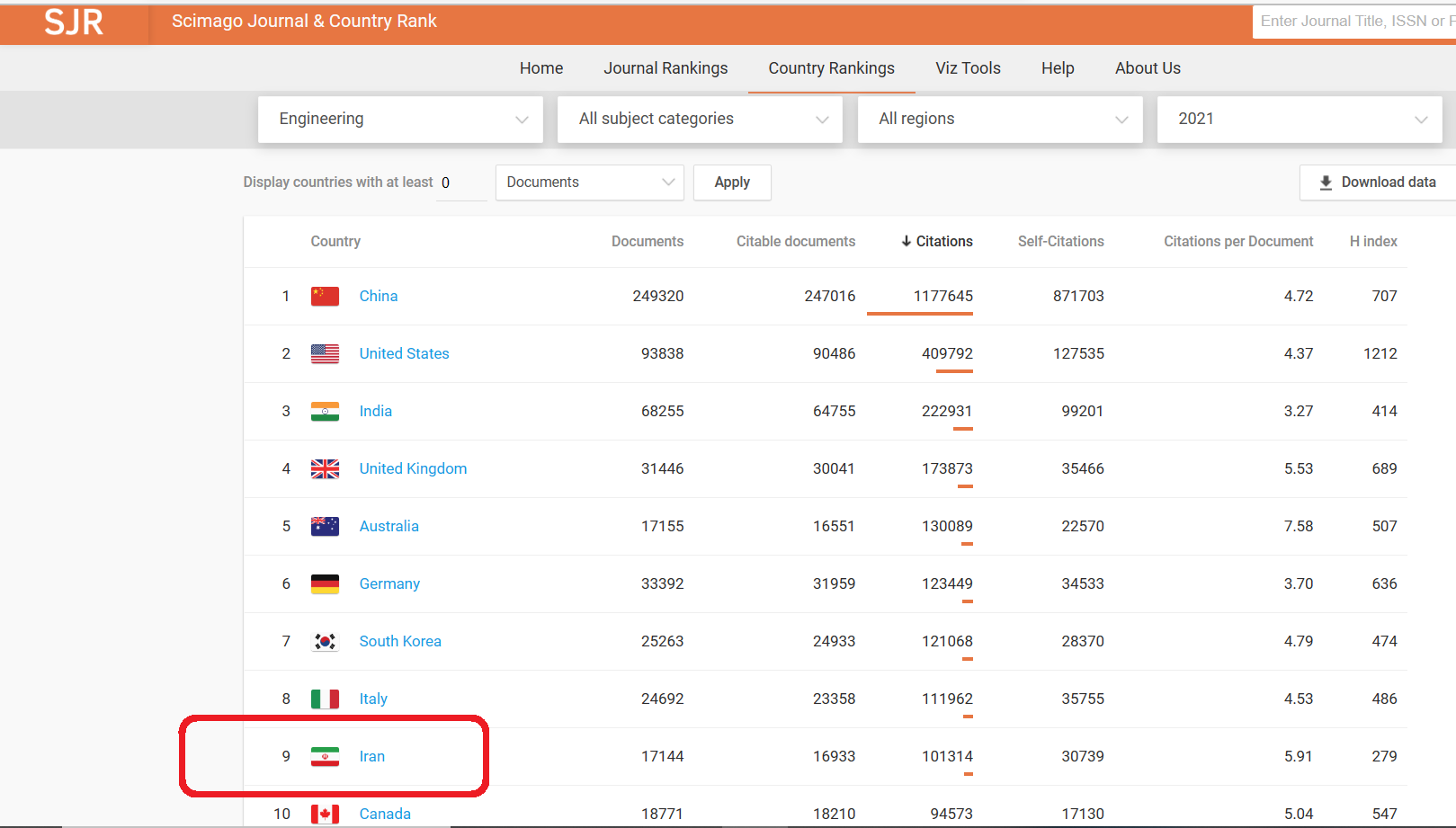Open the Italy country link

[373, 699]
